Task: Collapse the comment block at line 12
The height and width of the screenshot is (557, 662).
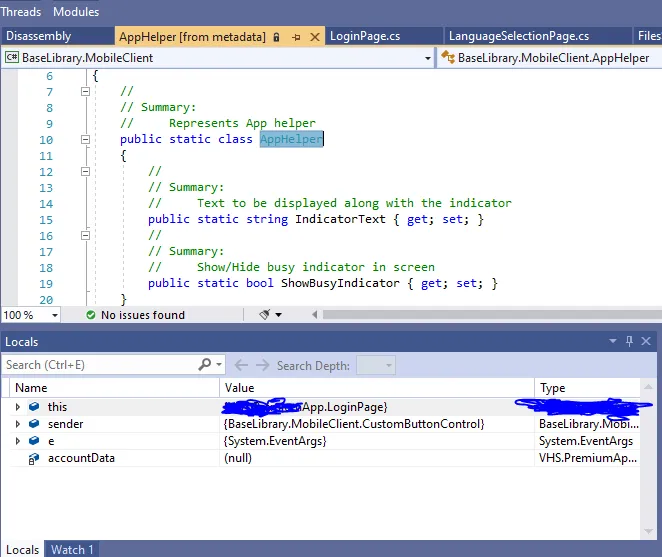Action: pyautogui.click(x=85, y=171)
